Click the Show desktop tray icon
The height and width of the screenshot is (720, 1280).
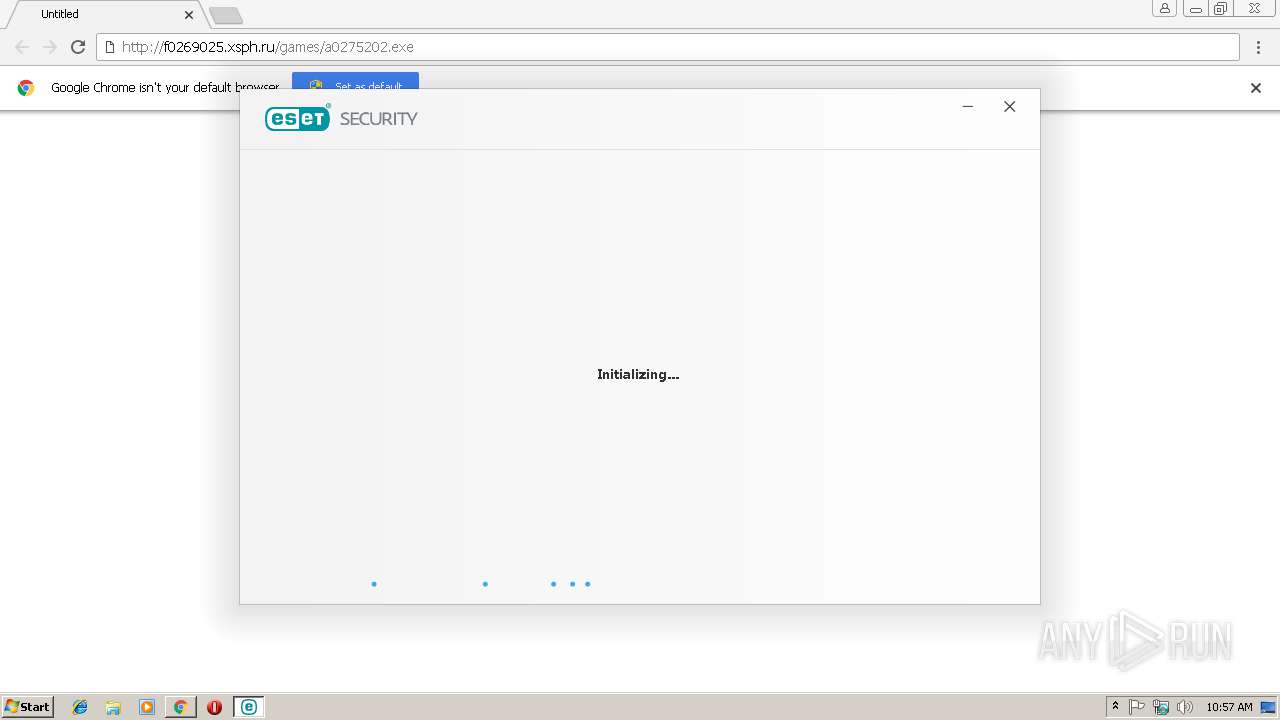tap(1268, 707)
